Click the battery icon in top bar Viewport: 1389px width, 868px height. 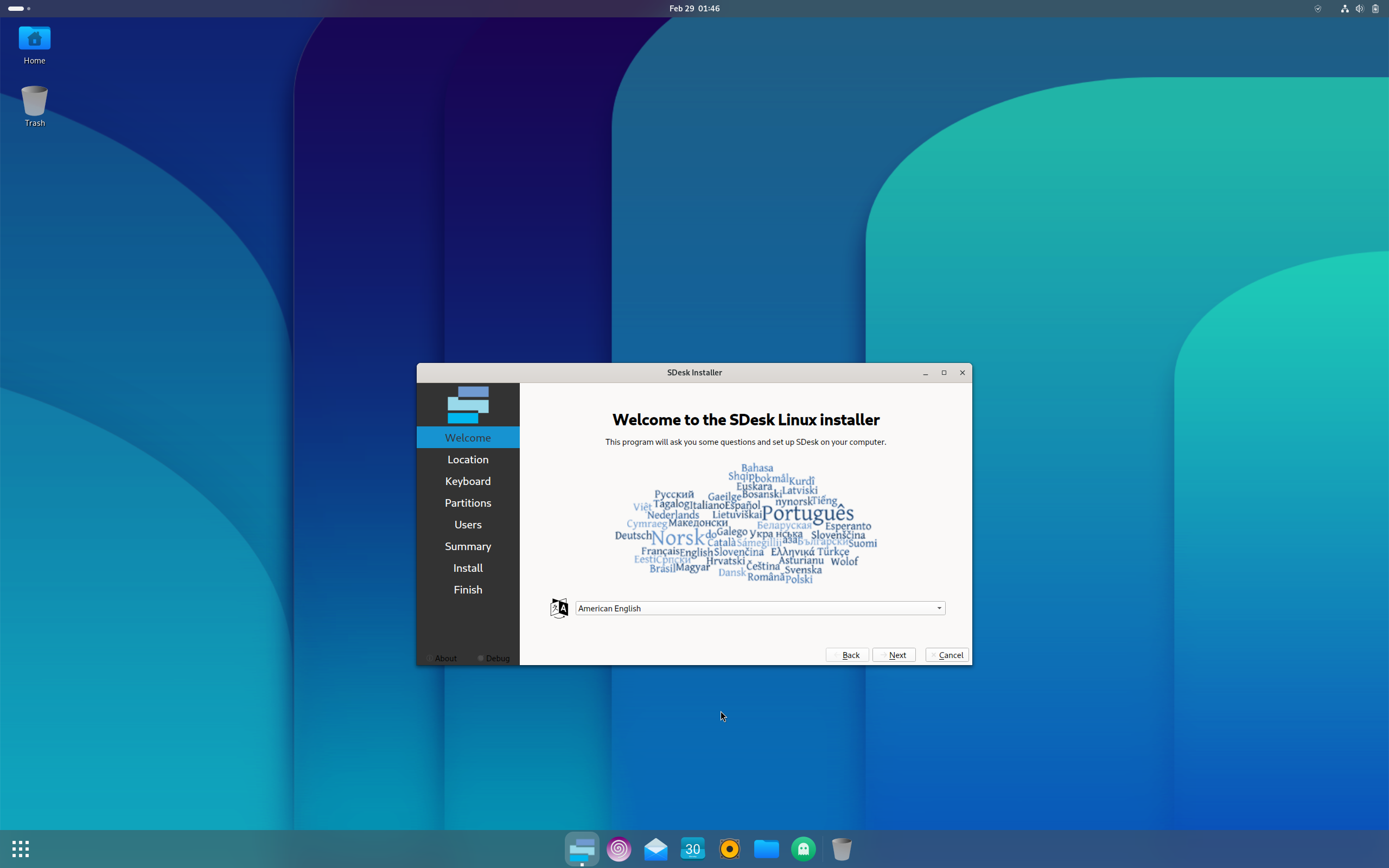point(1375,9)
